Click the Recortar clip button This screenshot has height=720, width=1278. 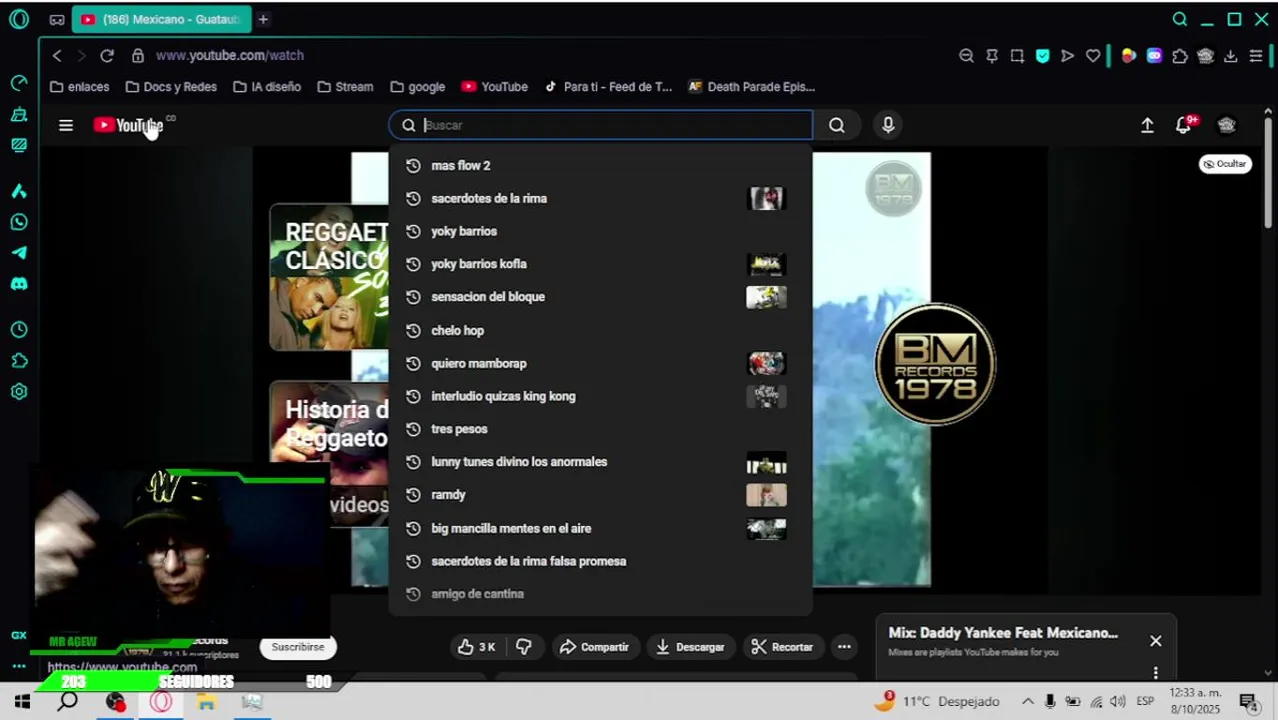[x=782, y=647]
